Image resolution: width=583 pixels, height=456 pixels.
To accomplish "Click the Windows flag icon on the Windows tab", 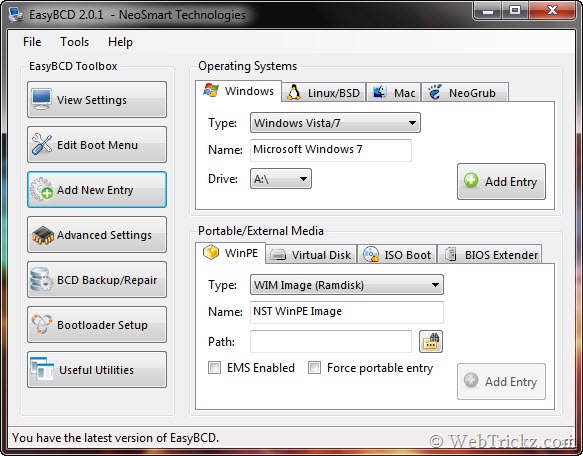I will coord(211,90).
